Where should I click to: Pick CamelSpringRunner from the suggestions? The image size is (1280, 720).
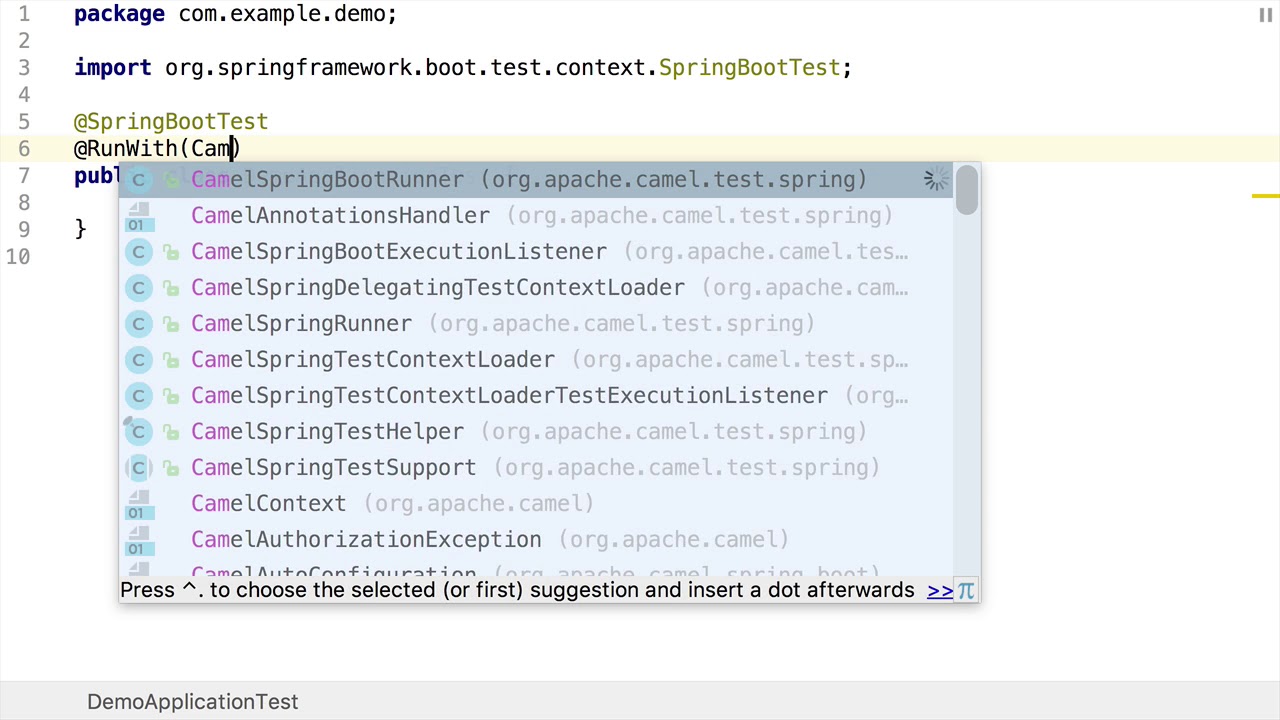(x=536, y=324)
